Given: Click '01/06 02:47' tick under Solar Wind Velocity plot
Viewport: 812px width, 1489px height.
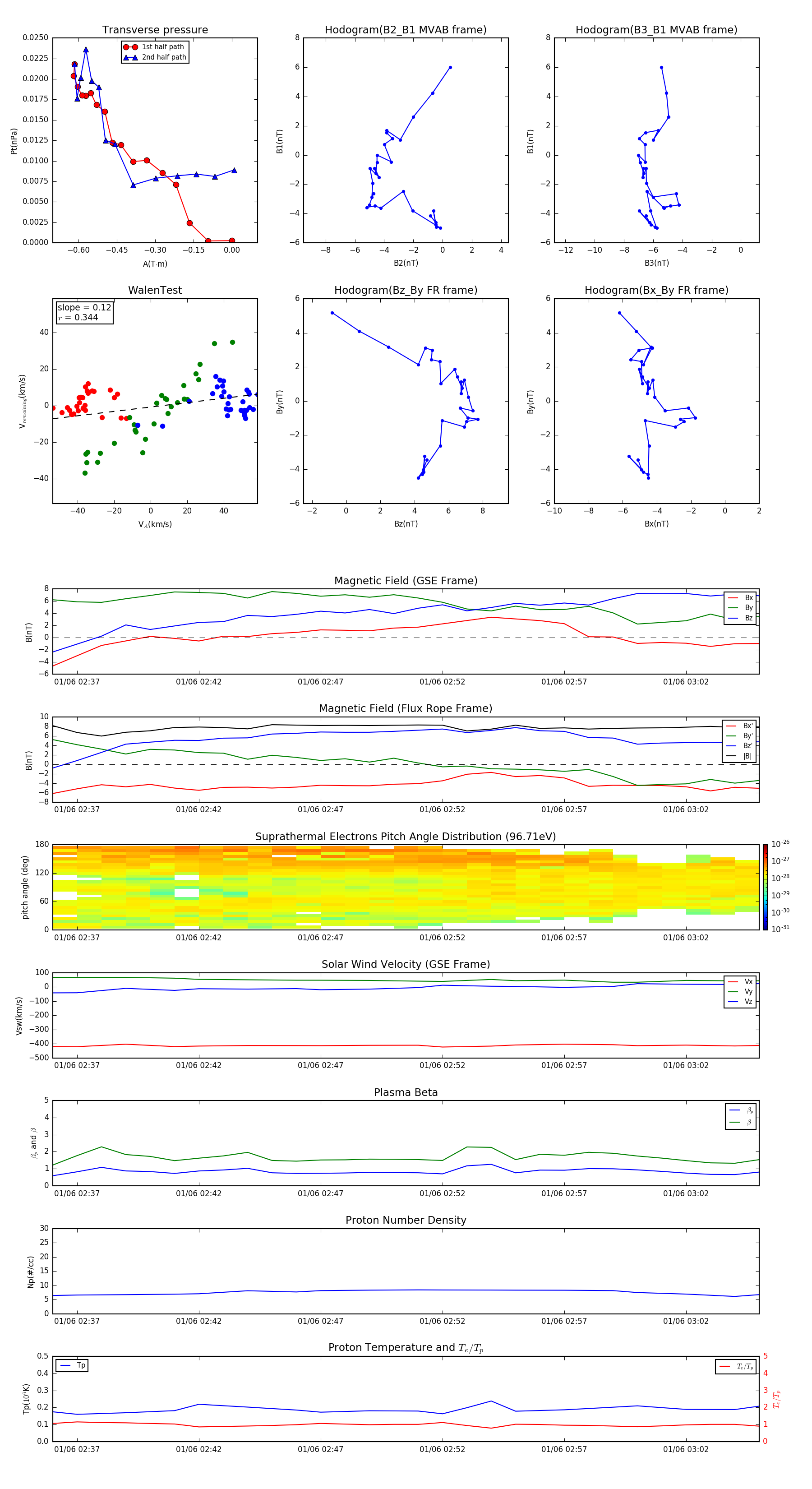Looking at the screenshot, I should pyautogui.click(x=320, y=1065).
